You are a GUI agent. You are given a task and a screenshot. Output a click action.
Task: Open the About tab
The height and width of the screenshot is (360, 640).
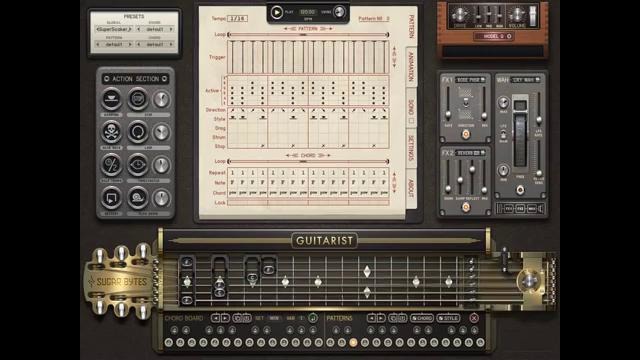tap(411, 188)
